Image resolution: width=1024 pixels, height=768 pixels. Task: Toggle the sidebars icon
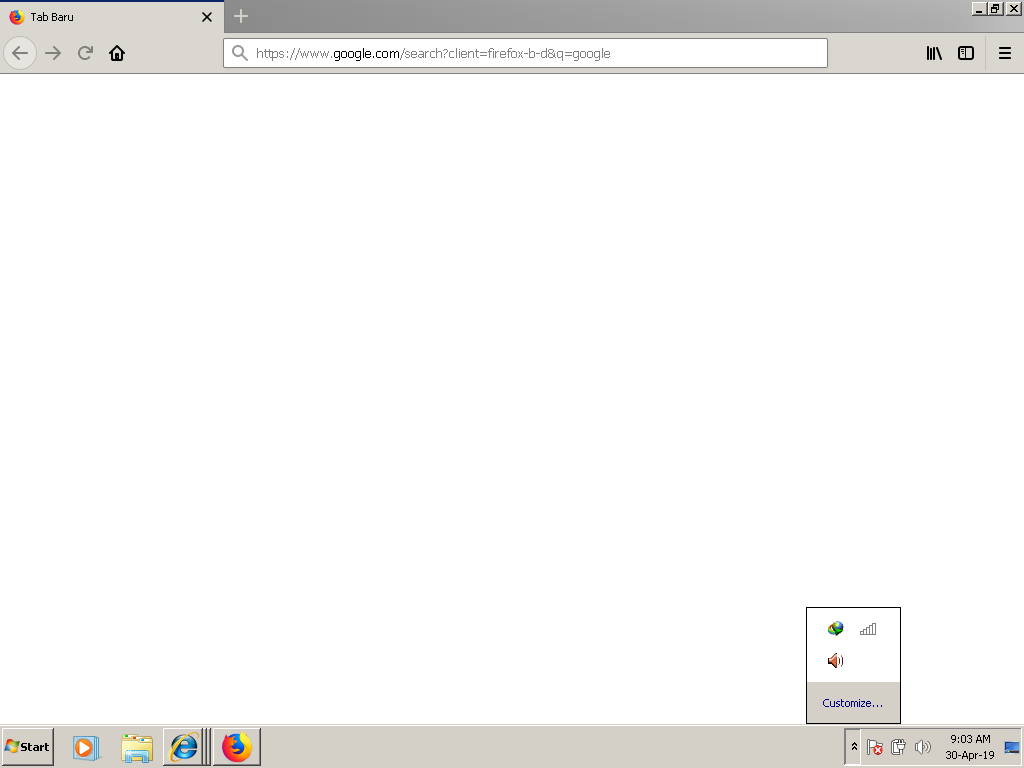(966, 53)
